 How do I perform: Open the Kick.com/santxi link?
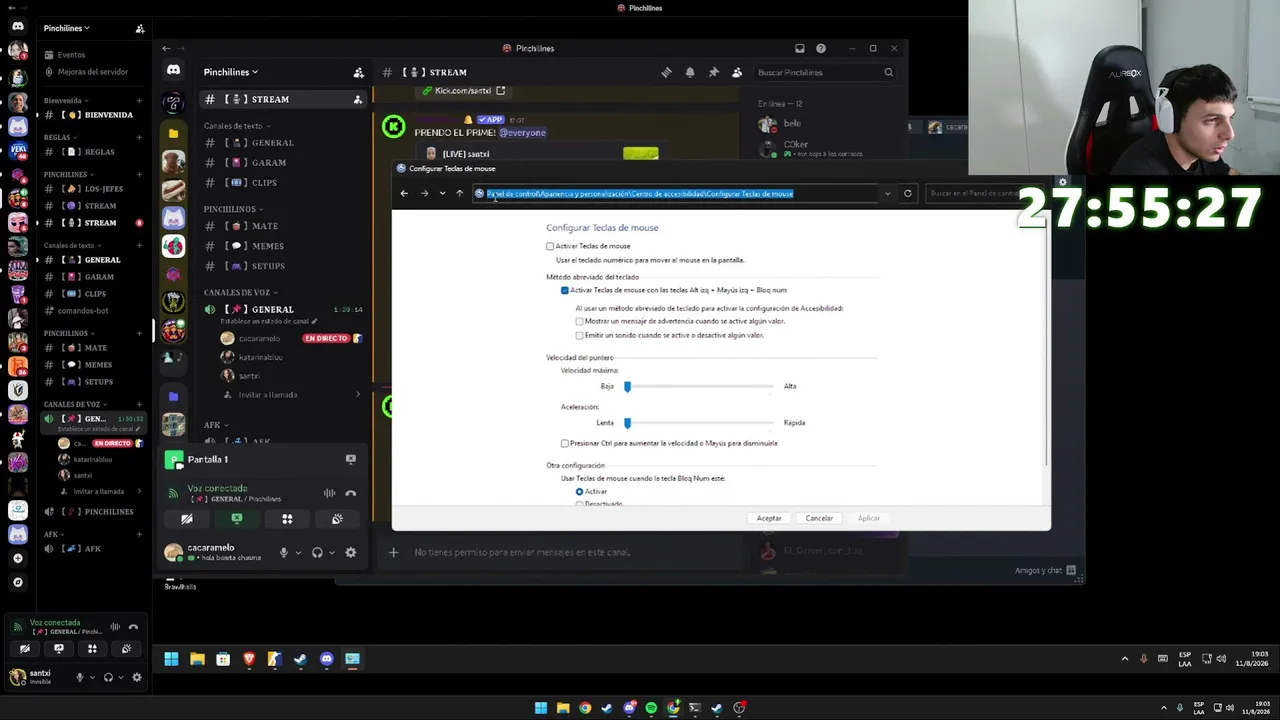[x=464, y=91]
